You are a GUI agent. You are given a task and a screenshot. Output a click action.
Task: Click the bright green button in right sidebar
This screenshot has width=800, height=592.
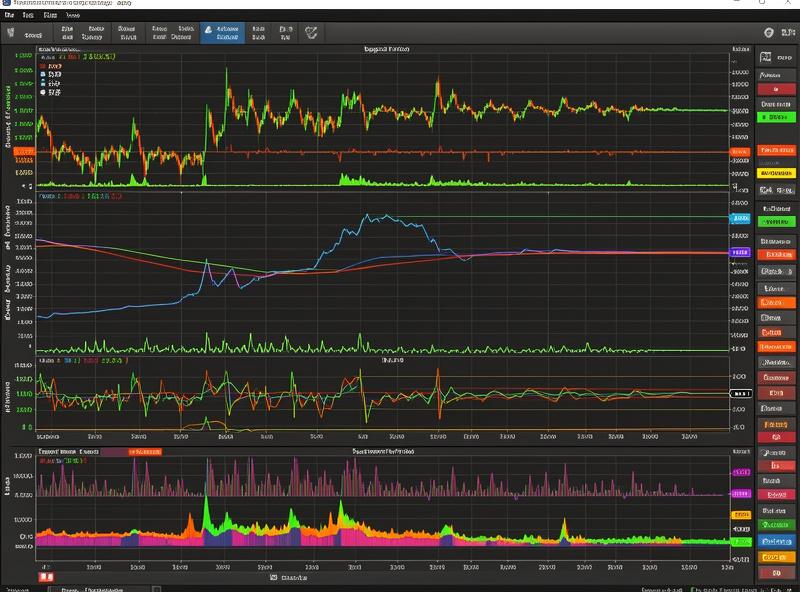(x=776, y=117)
